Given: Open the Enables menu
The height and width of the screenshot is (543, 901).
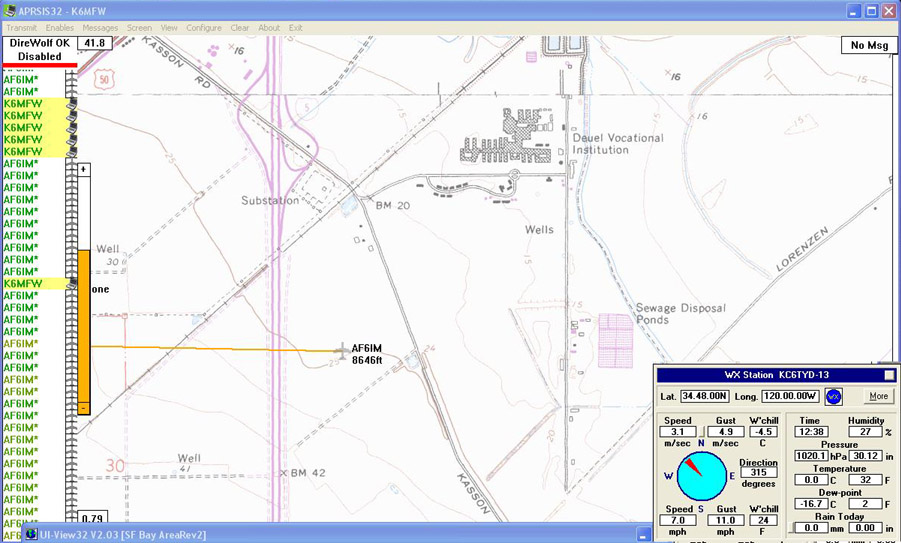Looking at the screenshot, I should (59, 28).
